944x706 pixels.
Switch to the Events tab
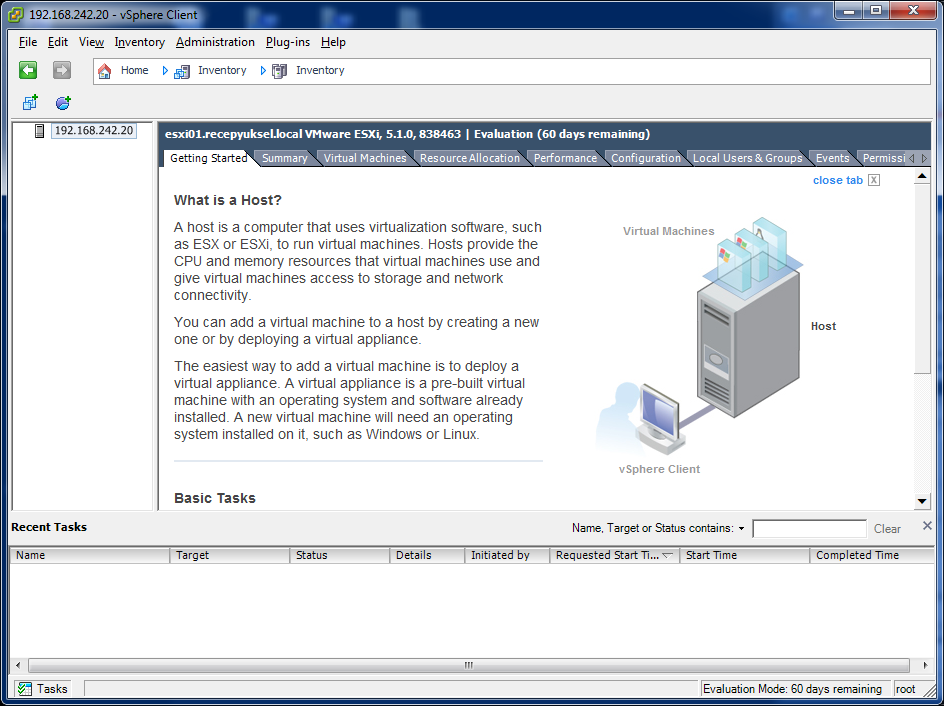tap(832, 158)
